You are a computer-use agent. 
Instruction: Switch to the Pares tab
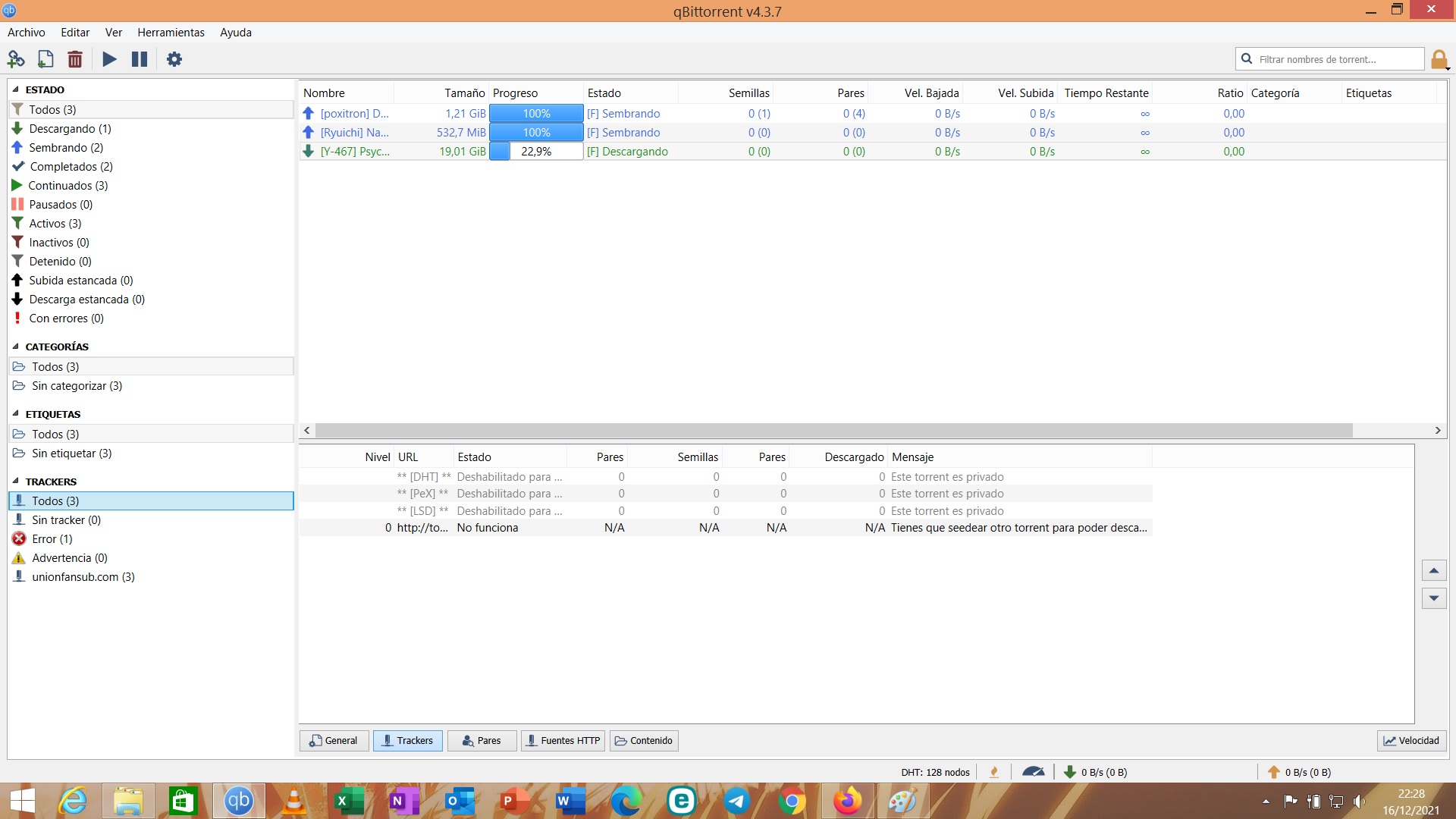click(482, 741)
